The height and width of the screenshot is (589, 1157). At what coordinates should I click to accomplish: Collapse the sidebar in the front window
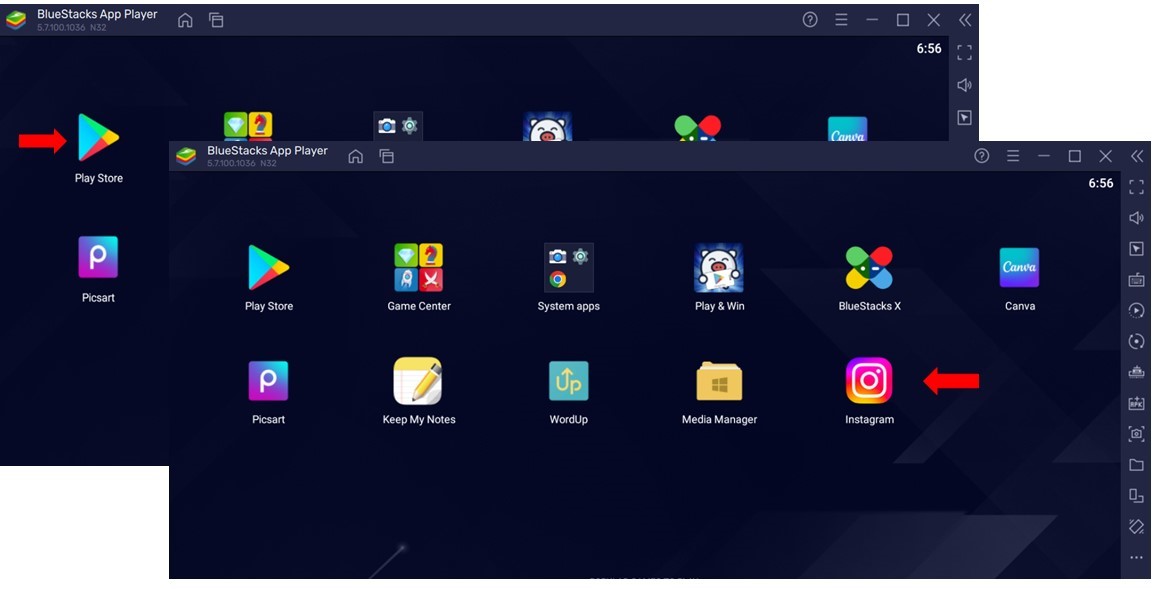pos(1136,156)
